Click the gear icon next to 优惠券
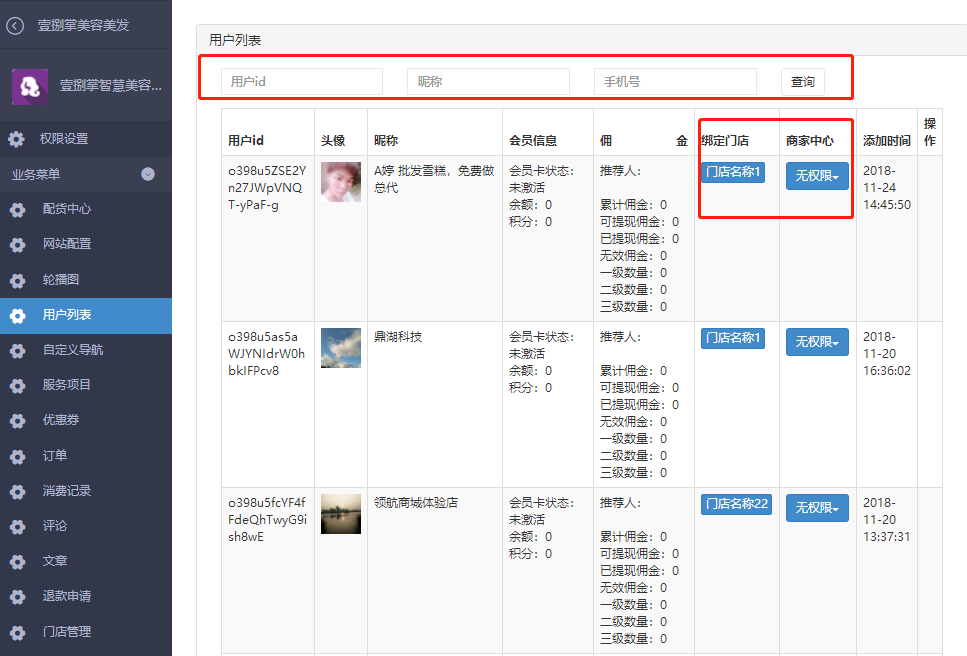Screen dimensions: 967x656 (17, 421)
